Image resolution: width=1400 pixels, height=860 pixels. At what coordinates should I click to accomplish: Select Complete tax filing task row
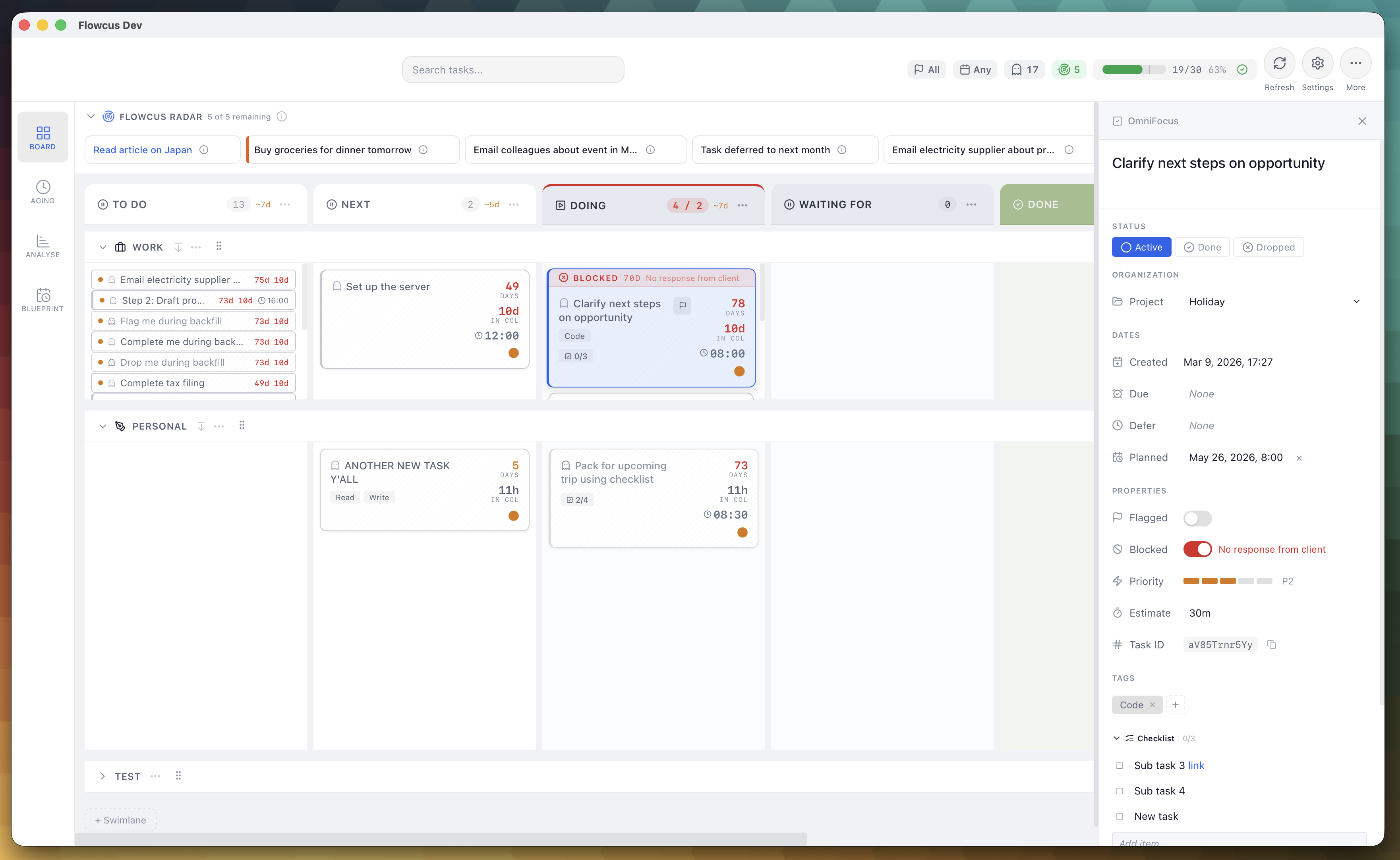193,383
